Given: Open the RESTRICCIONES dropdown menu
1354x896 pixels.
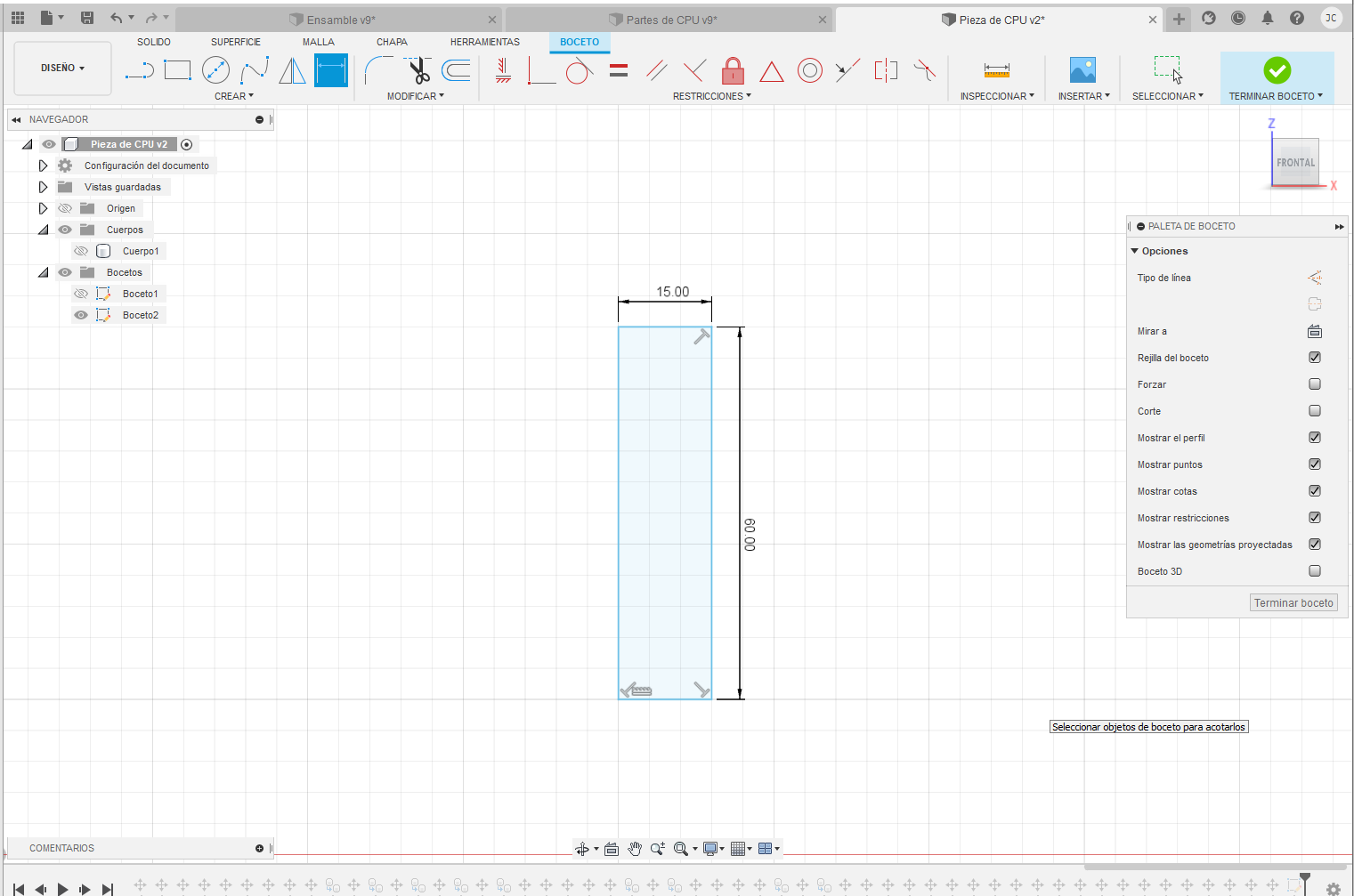Looking at the screenshot, I should (x=712, y=96).
